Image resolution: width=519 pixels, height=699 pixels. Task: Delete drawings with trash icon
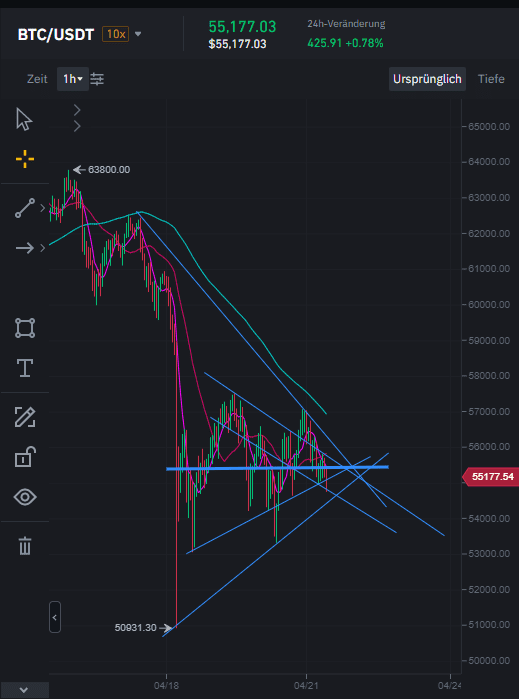25,546
